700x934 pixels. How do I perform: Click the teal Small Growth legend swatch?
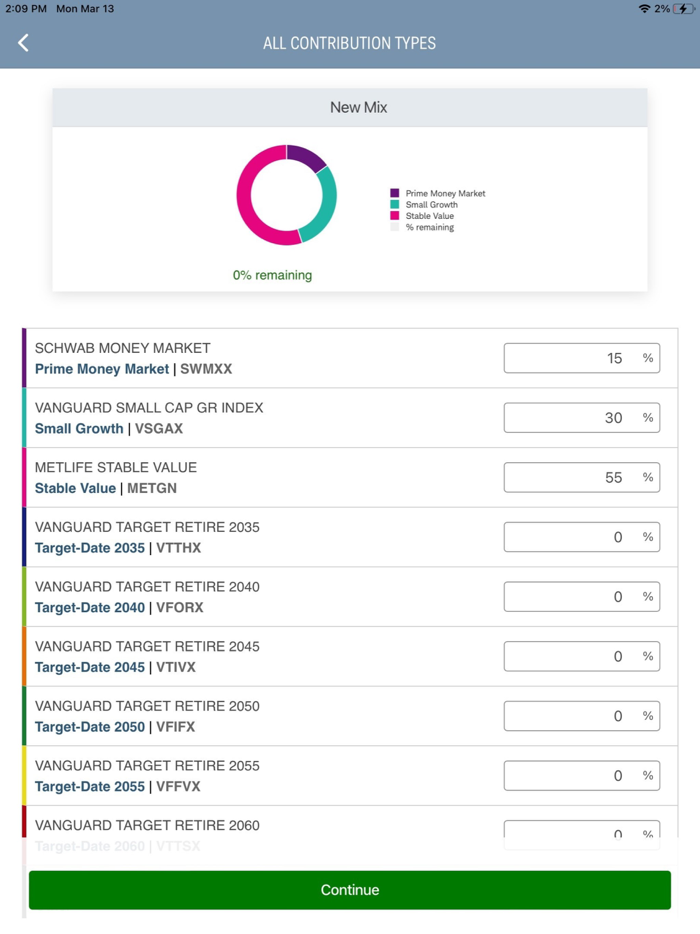click(395, 204)
